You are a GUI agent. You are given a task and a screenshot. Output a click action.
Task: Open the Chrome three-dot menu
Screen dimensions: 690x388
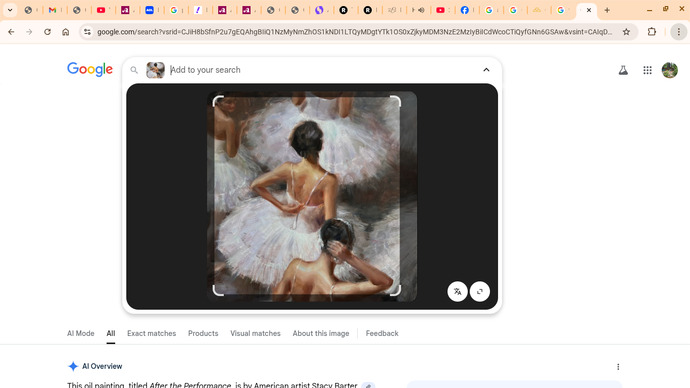(x=679, y=32)
